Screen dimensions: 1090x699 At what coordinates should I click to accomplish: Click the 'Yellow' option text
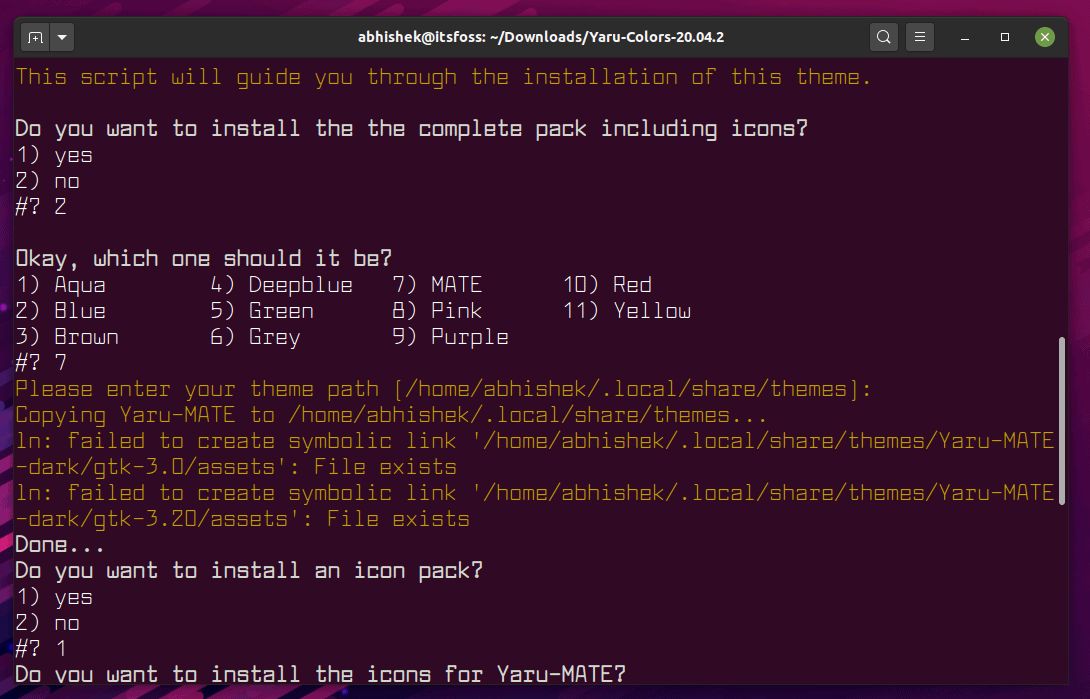651,310
